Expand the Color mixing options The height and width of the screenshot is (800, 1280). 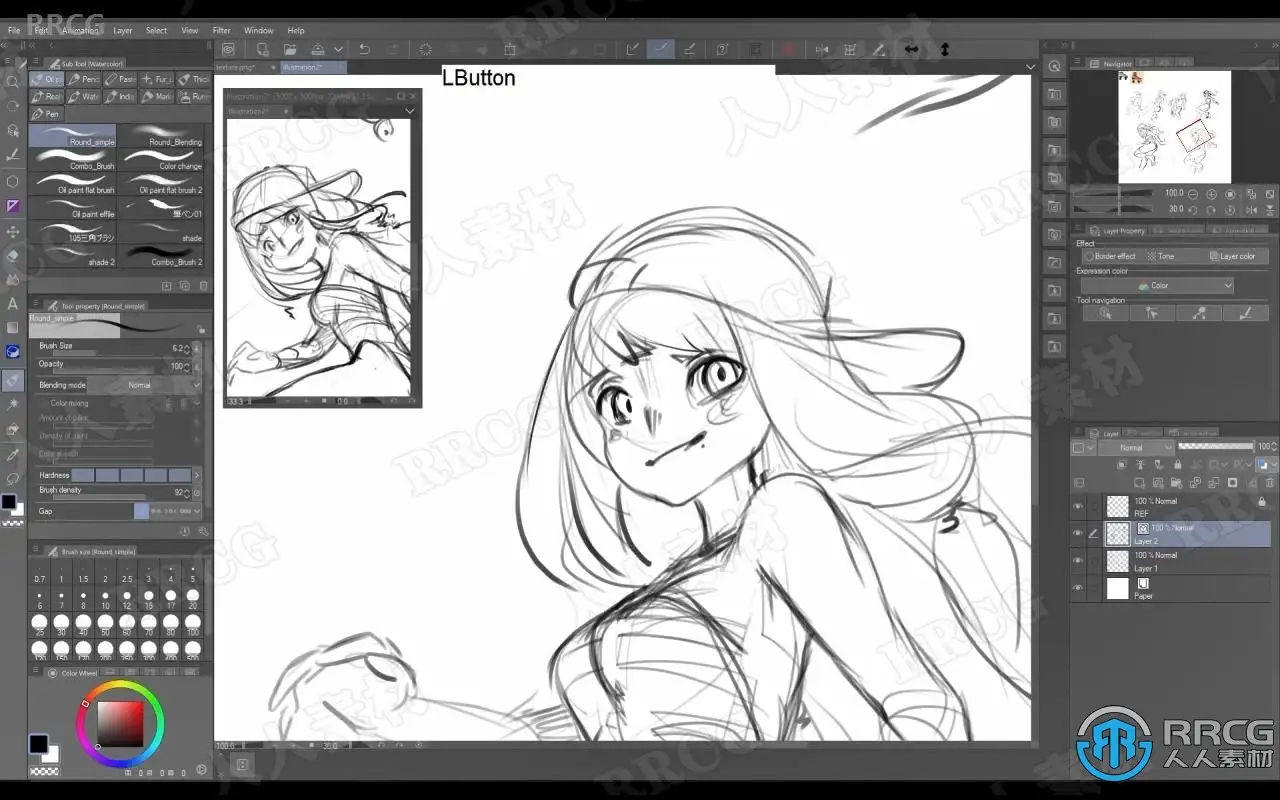coord(197,403)
